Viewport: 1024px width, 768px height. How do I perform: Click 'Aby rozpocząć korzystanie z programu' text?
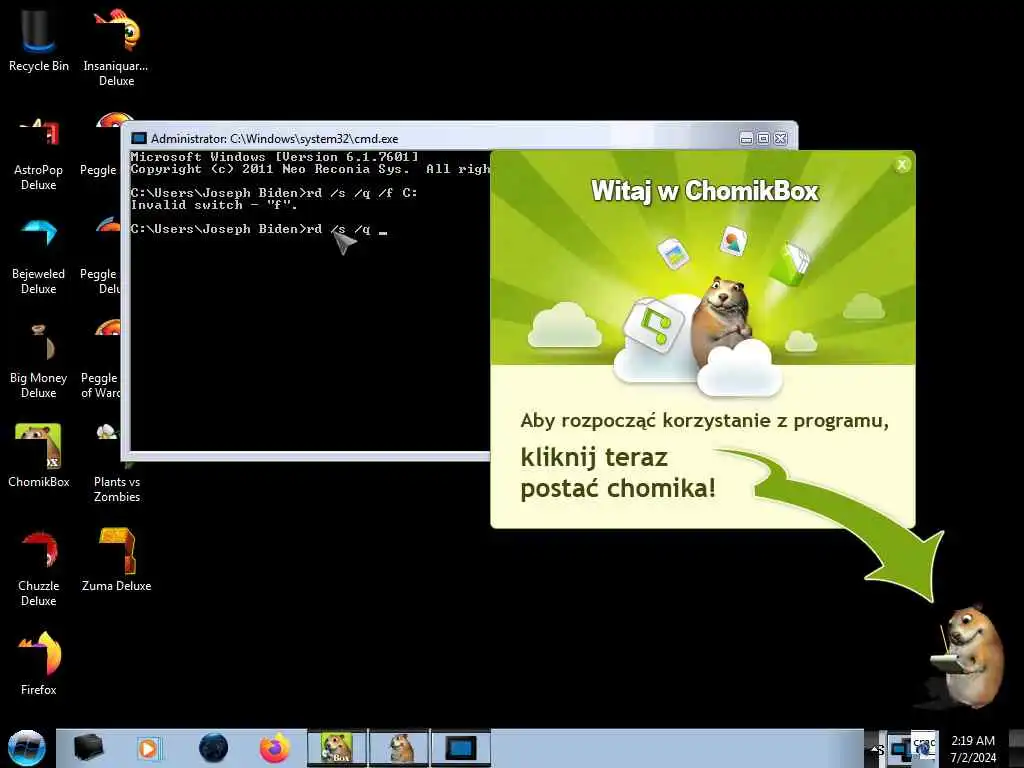pyautogui.click(x=705, y=421)
